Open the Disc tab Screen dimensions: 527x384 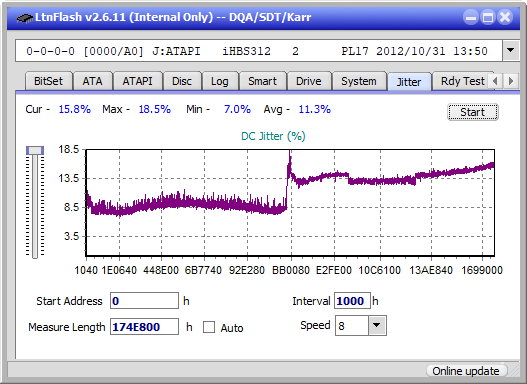point(182,81)
